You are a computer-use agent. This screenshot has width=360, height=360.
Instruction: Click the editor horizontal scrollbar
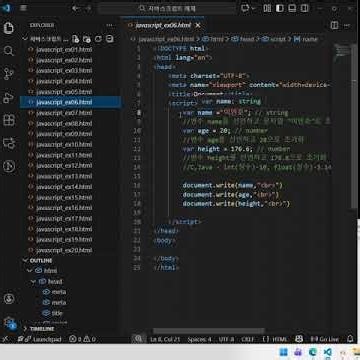[x=209, y=331]
